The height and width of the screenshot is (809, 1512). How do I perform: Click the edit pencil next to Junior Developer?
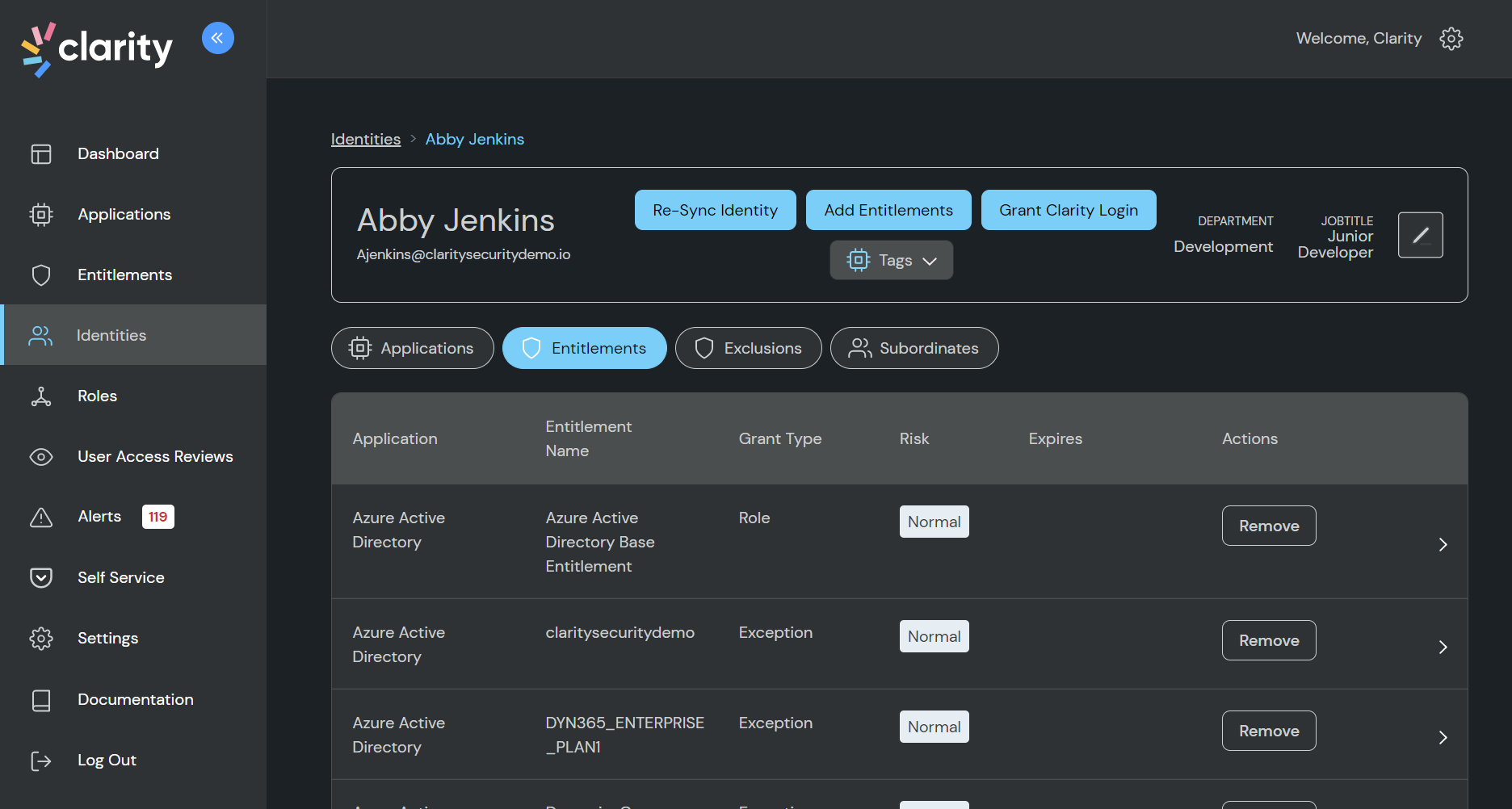1420,234
